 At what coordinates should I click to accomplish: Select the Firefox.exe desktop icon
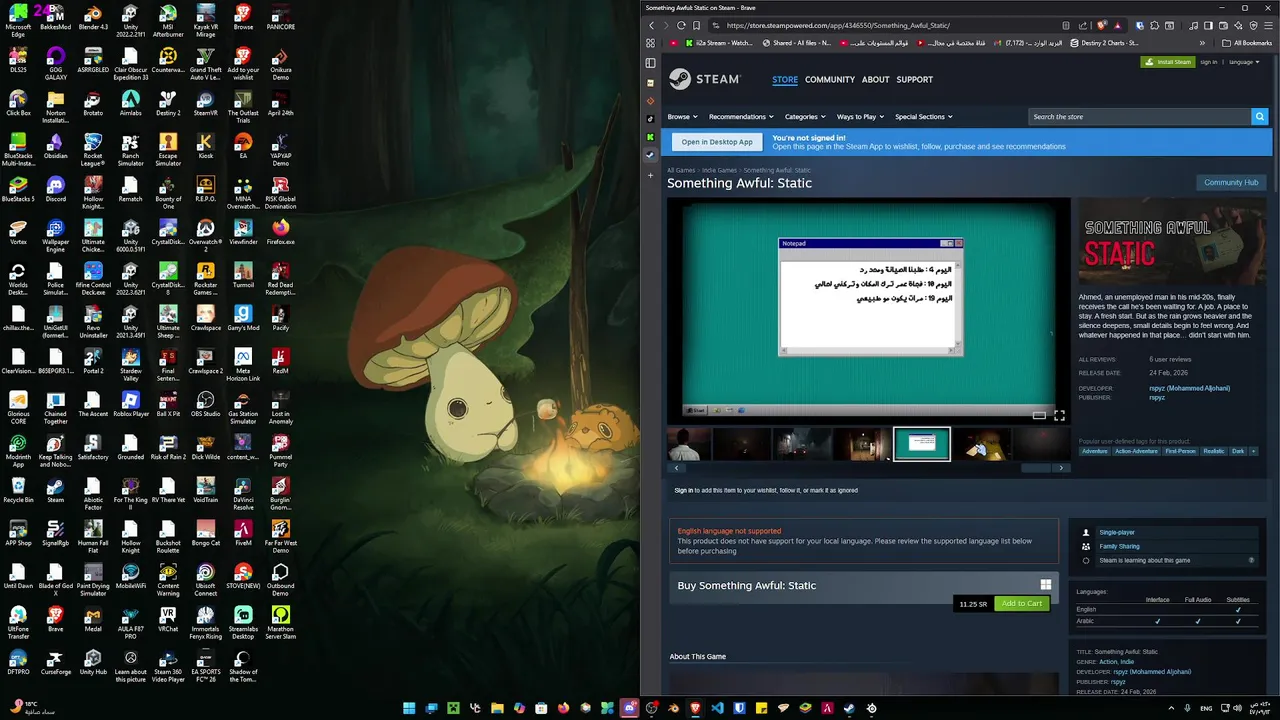[x=280, y=230]
